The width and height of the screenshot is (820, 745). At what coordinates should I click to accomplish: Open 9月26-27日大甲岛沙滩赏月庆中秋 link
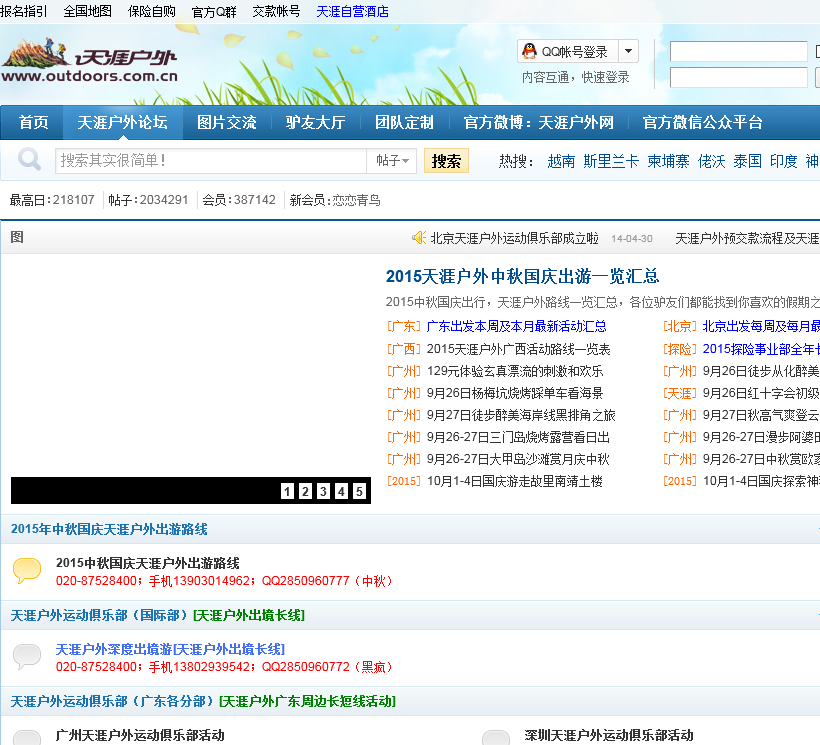point(518,459)
